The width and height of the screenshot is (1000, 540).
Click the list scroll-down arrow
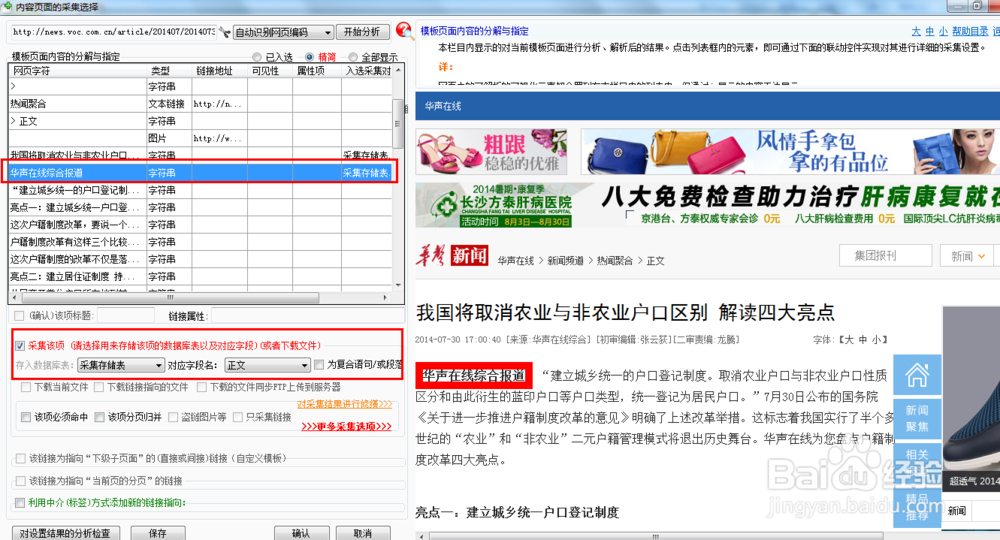tap(399, 285)
